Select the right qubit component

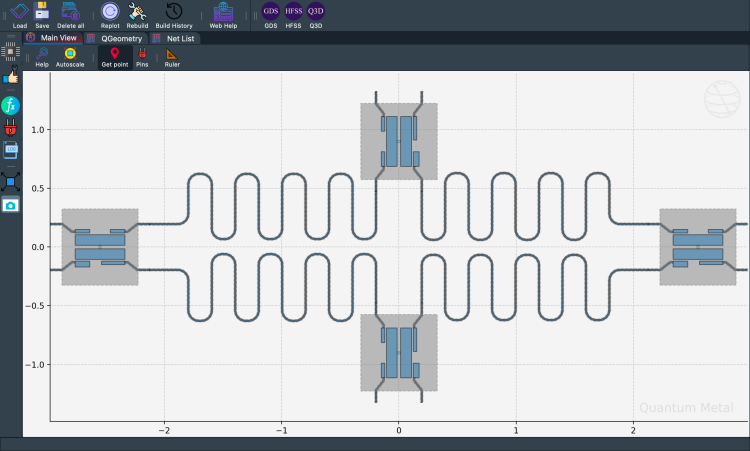[x=698, y=247]
